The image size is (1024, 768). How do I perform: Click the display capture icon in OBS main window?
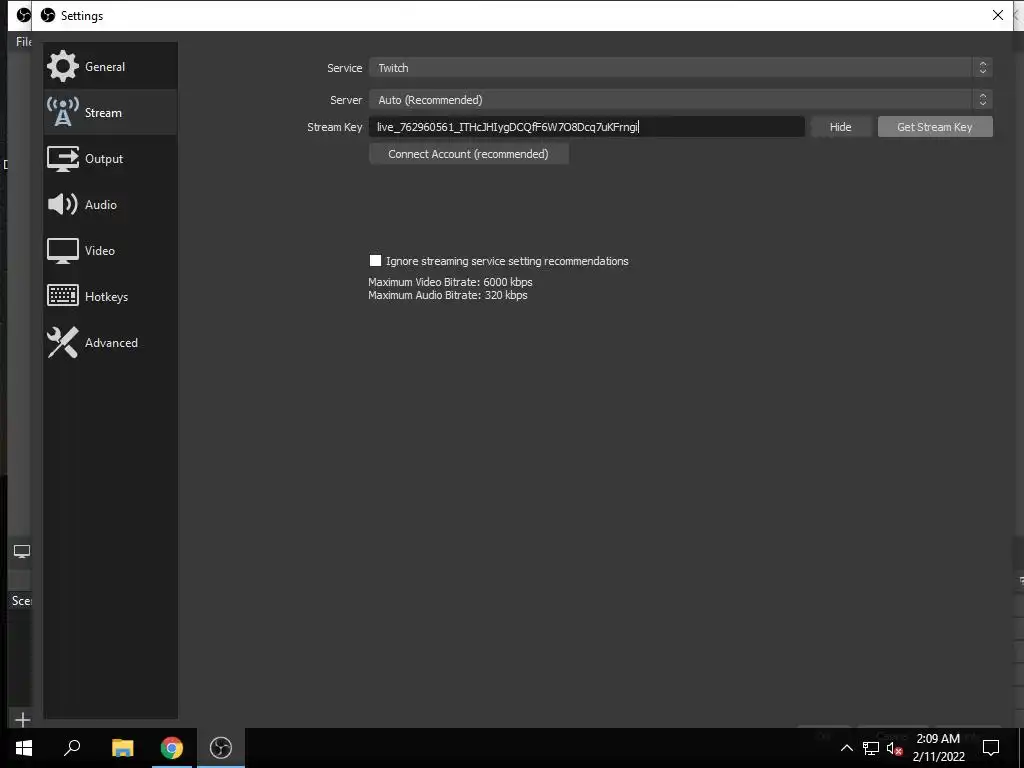click(22, 552)
